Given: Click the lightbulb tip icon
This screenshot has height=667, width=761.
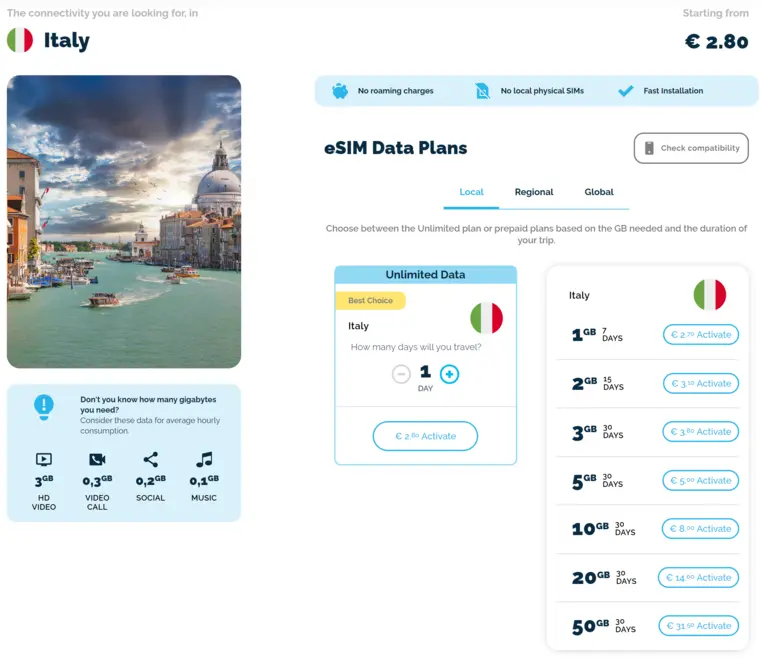Looking at the screenshot, I should click(x=44, y=407).
